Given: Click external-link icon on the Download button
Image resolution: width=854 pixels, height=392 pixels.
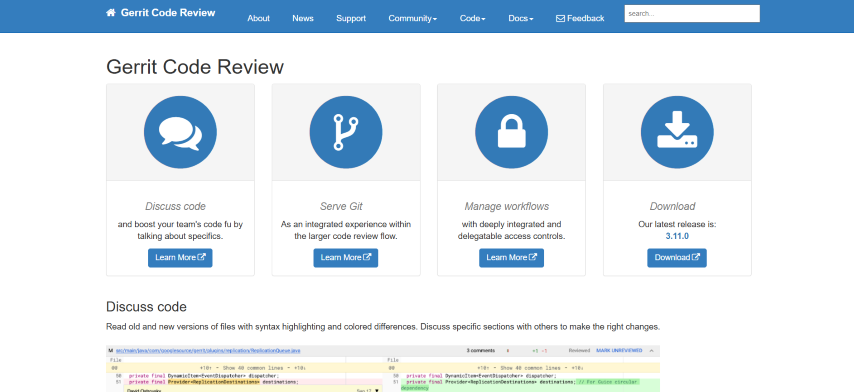Looking at the screenshot, I should (x=696, y=258).
